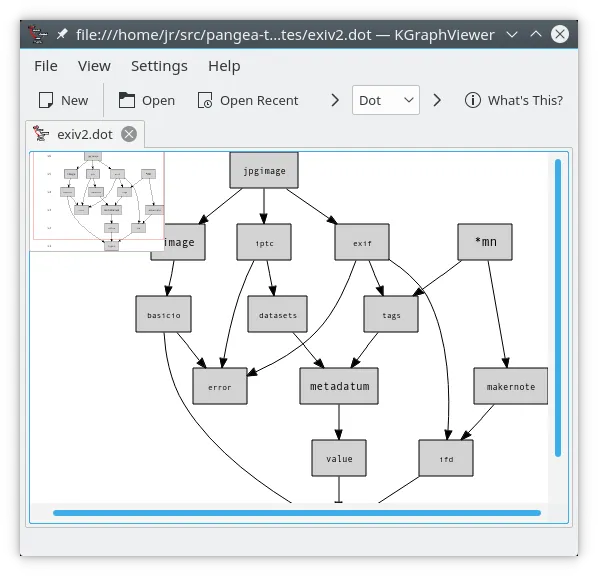Select the tags node
This screenshot has height=576, width=598.
391,314
